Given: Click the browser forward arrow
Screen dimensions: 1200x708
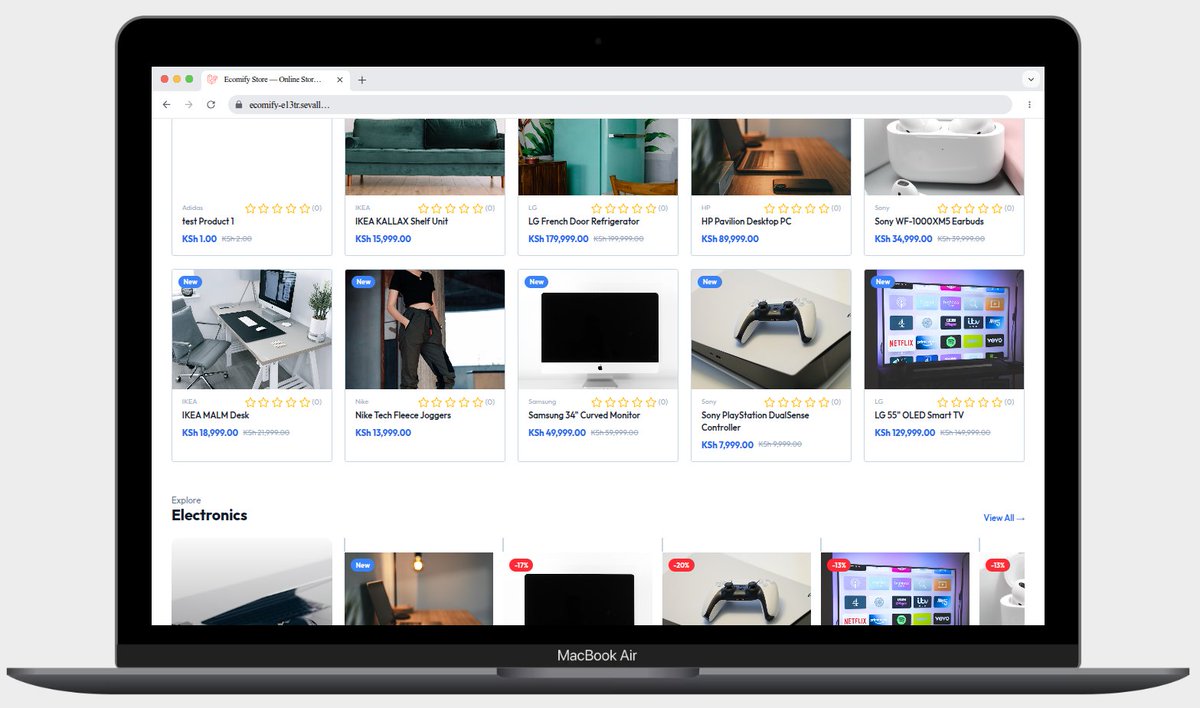Looking at the screenshot, I should tap(189, 104).
